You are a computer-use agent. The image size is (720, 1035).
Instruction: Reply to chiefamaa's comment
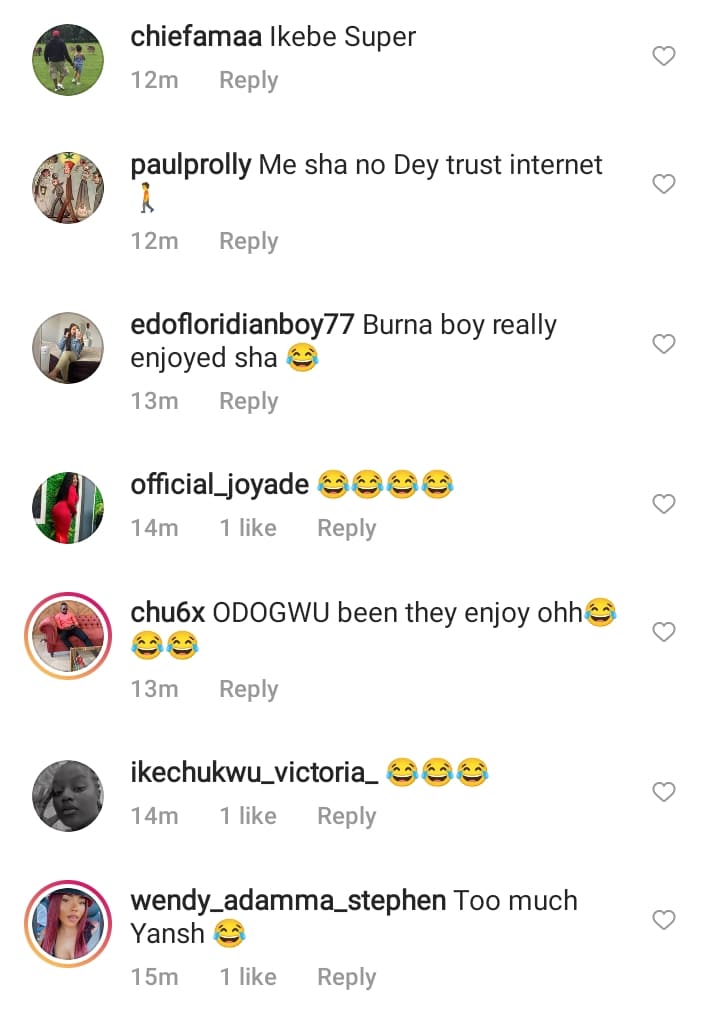click(x=248, y=80)
